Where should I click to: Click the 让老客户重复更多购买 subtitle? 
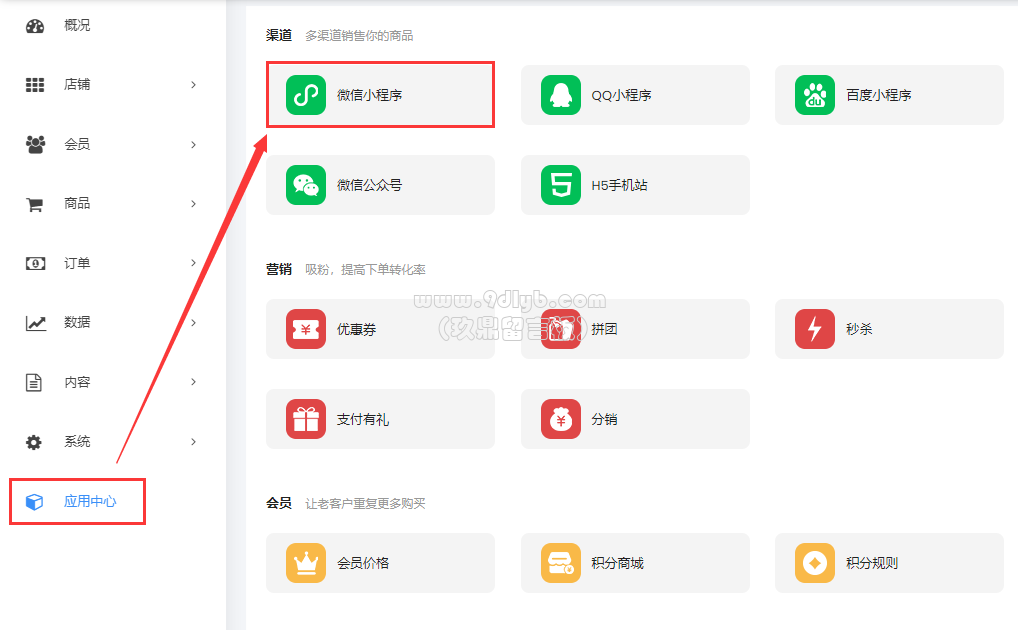(x=366, y=503)
